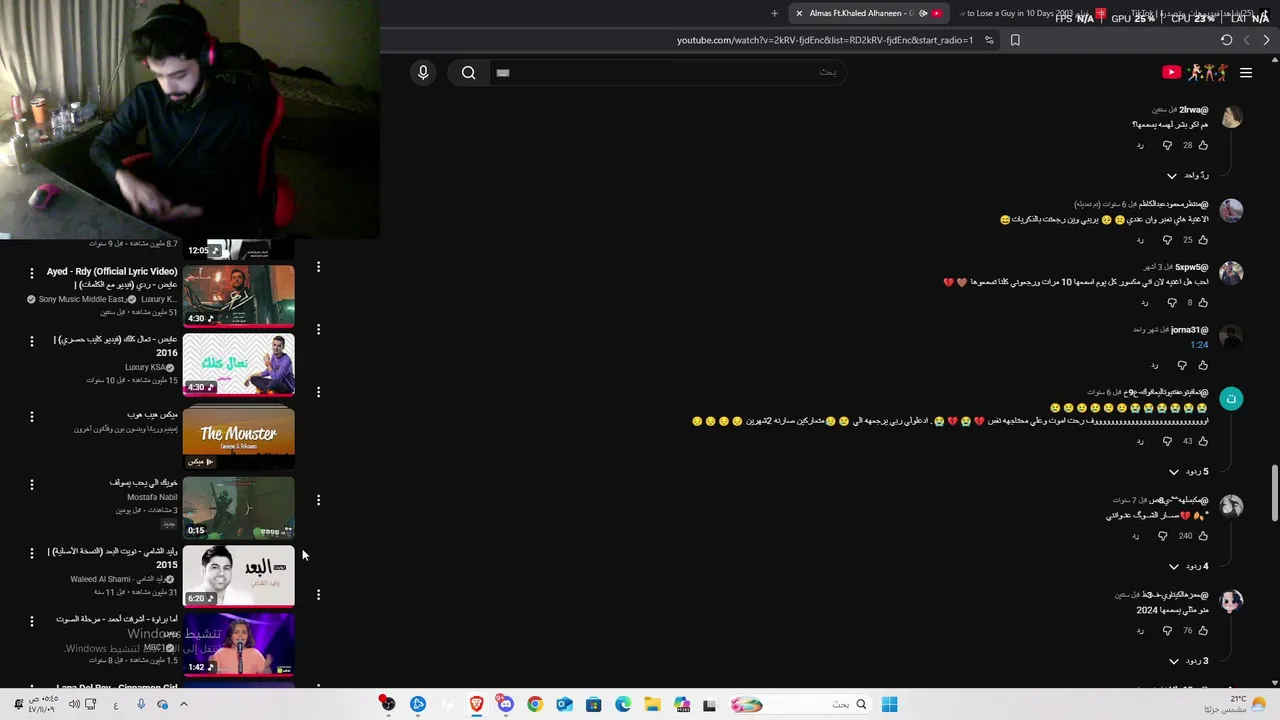Expand the single reply under @2lrwa
The image size is (1280, 720).
coord(1188,175)
